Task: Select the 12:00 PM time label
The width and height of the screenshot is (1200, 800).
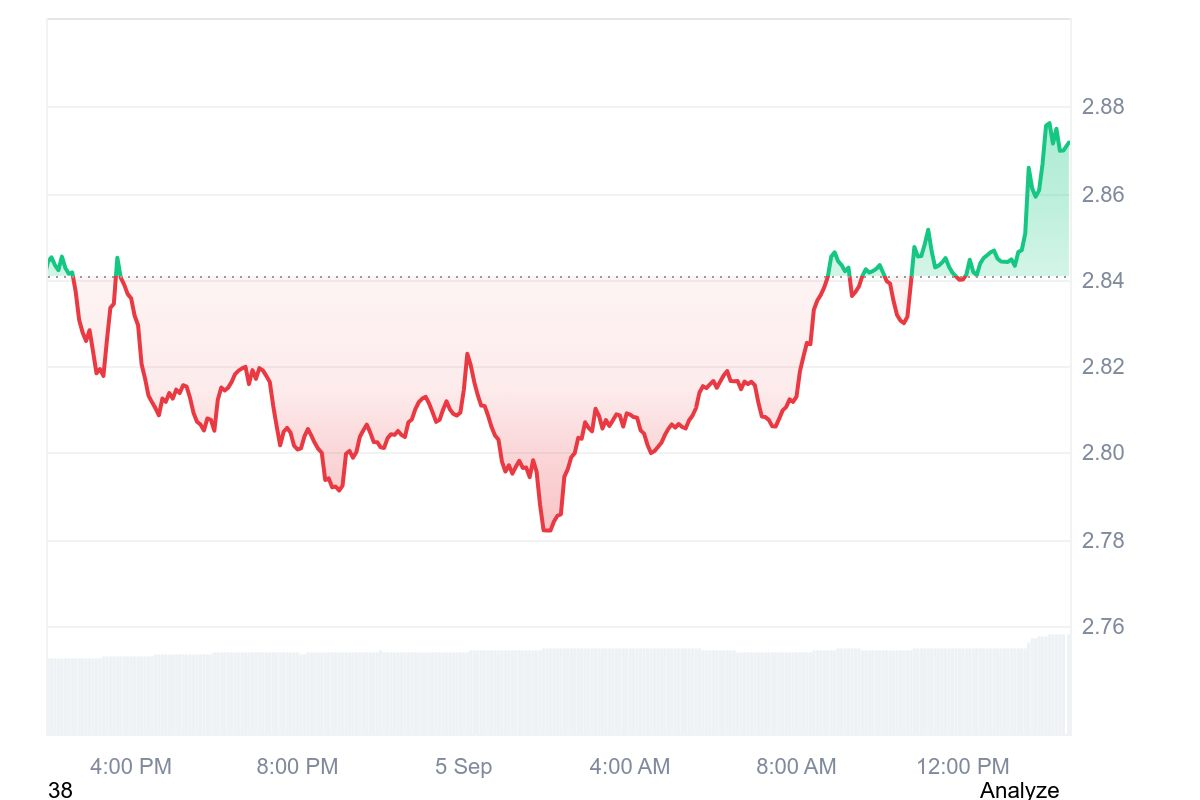Action: coord(962,767)
